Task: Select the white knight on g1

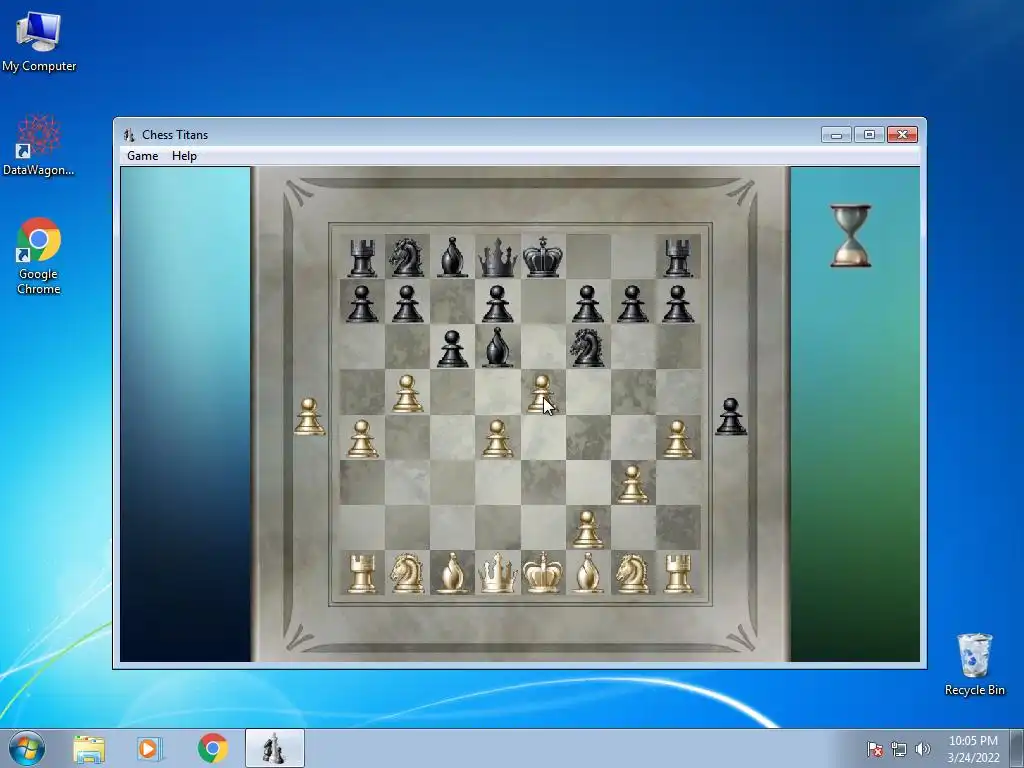Action: coord(632,573)
